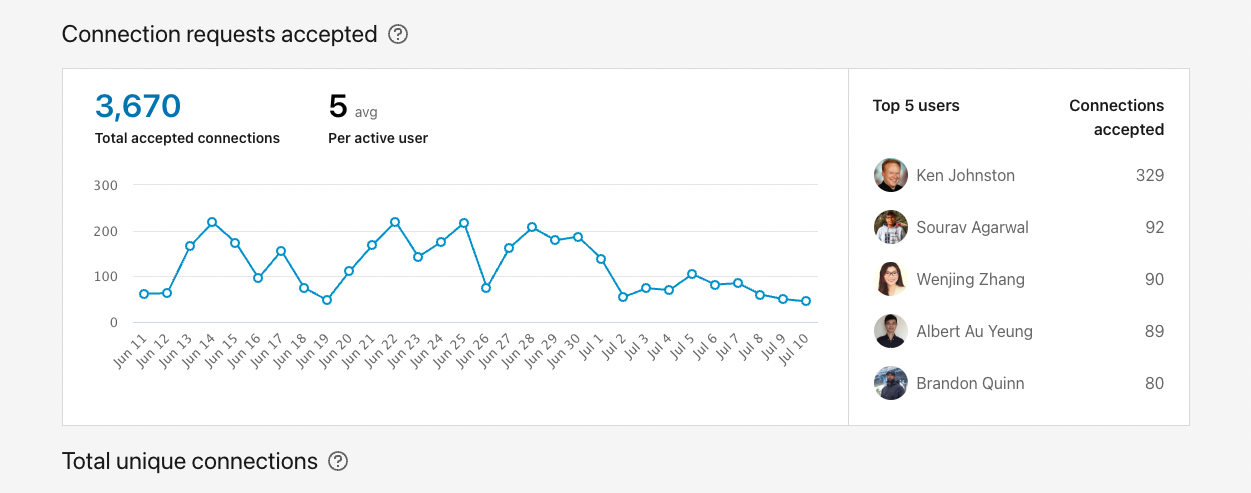Click the Jun 25 chart data point
Viewport: 1251px width, 493px height.
[464, 223]
